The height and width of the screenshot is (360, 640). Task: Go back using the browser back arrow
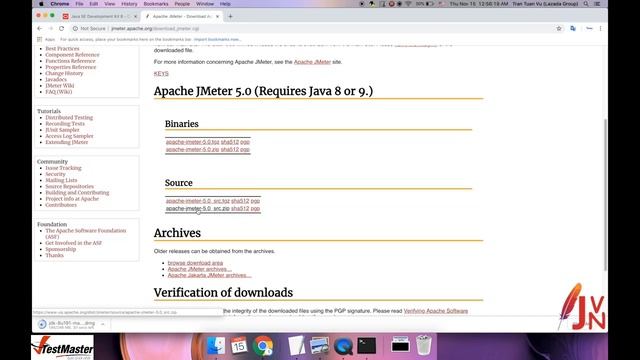click(x=40, y=29)
